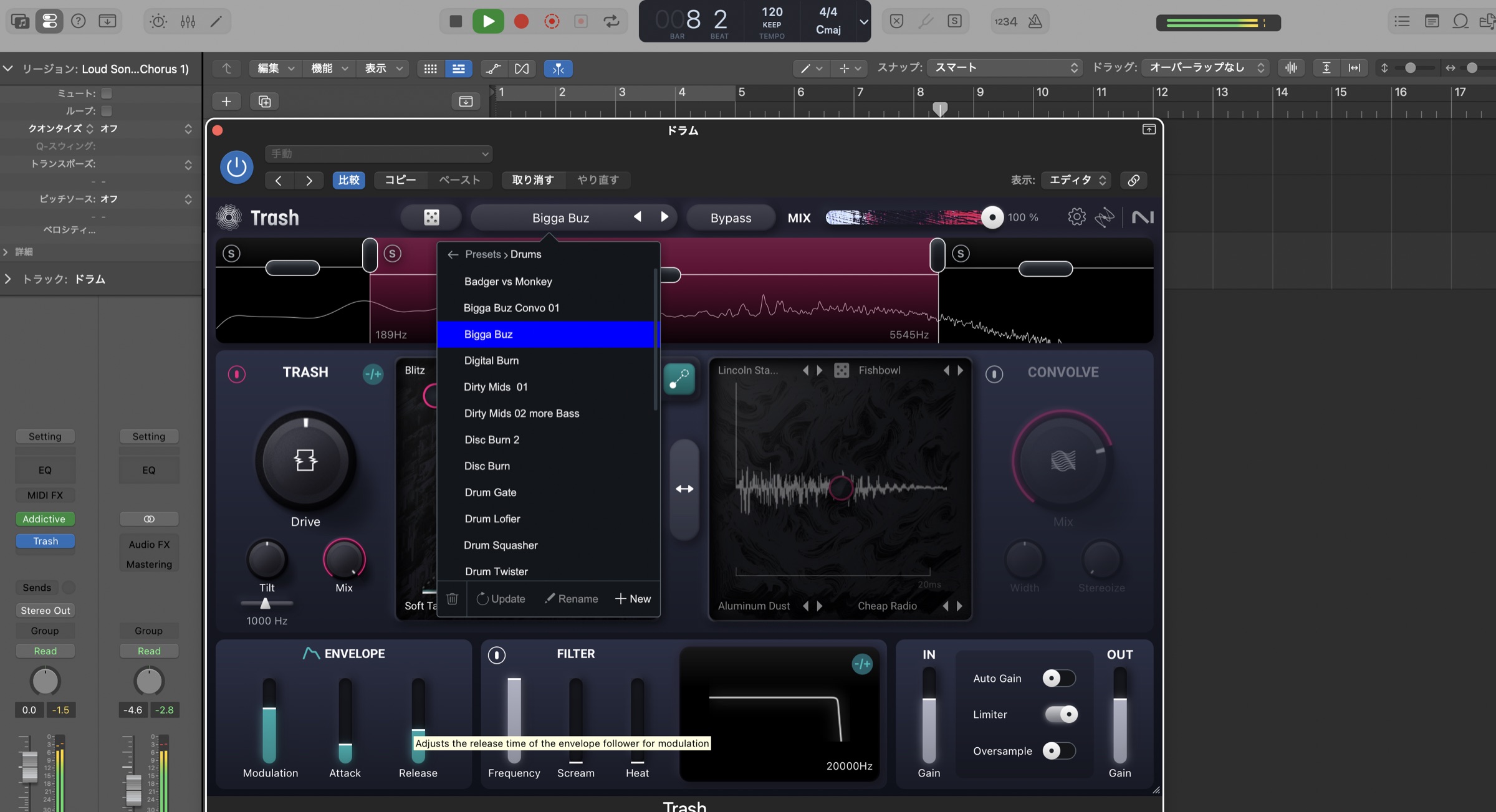1496x812 pixels.
Task: Click the MIX slider handle
Action: 991,217
